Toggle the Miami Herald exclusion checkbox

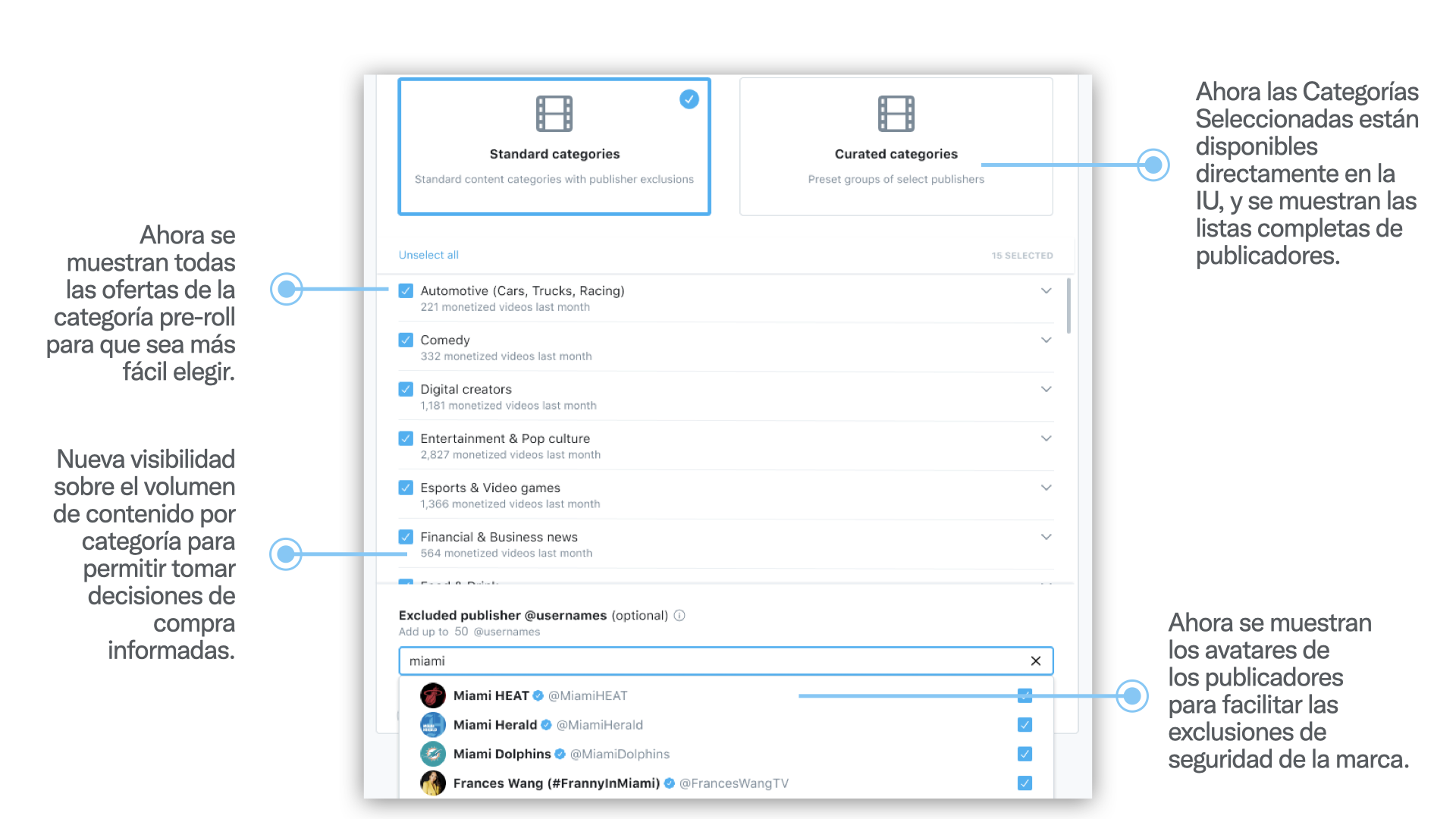pos(1025,725)
